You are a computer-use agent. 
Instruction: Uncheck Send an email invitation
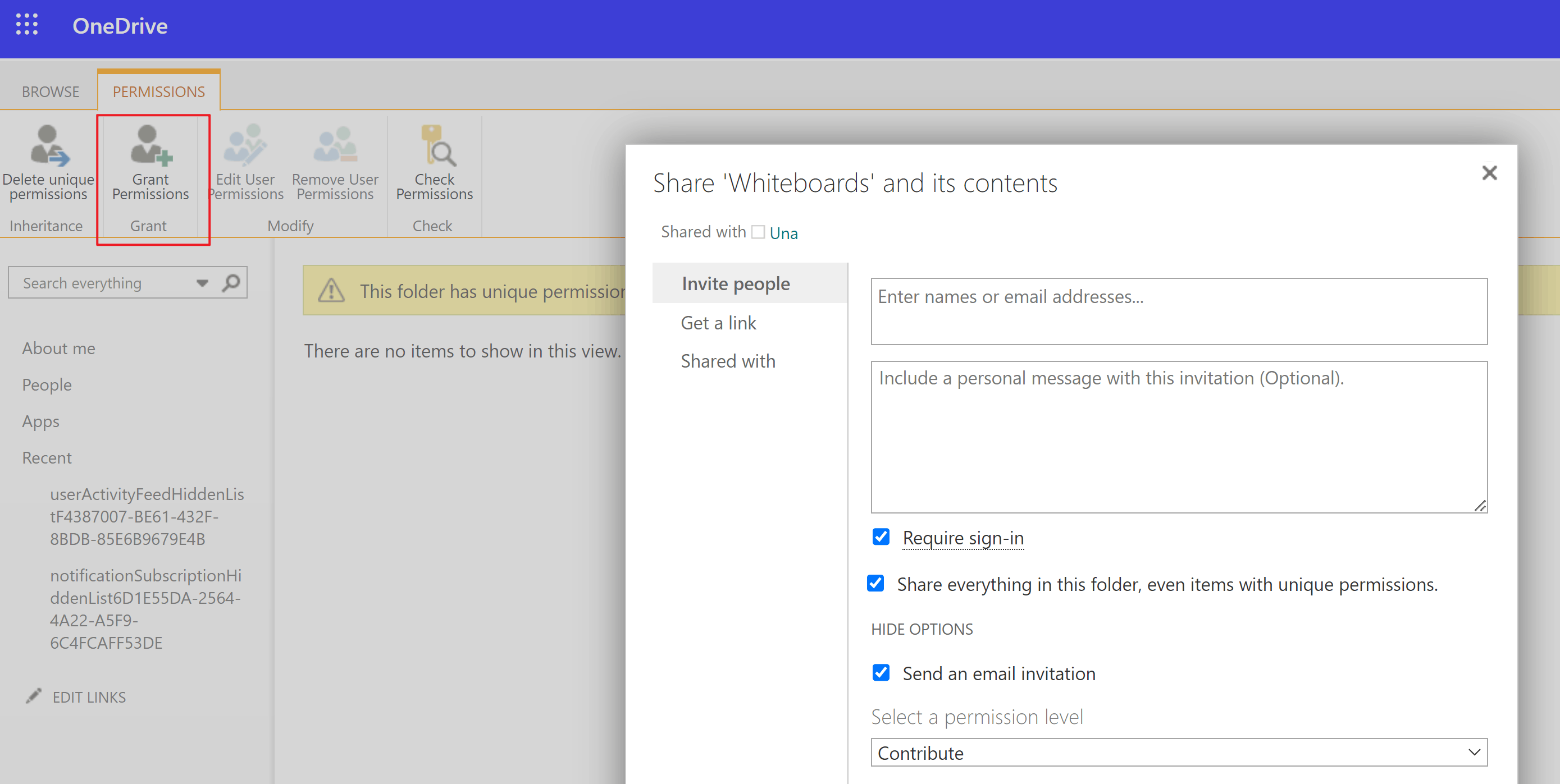point(881,672)
